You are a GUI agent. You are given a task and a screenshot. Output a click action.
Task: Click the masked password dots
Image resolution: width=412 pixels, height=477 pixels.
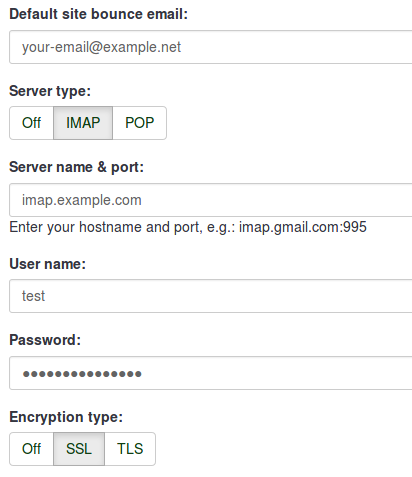coord(82,374)
